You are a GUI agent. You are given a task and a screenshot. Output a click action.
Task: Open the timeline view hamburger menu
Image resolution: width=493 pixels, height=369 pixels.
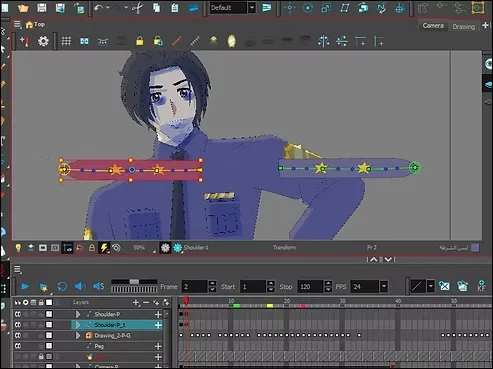(x=17, y=269)
